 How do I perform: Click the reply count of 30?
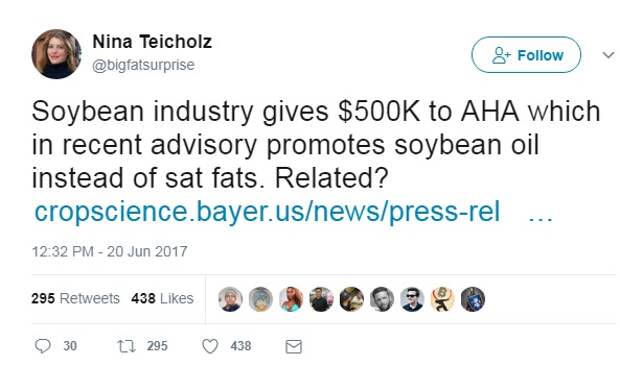click(x=70, y=346)
